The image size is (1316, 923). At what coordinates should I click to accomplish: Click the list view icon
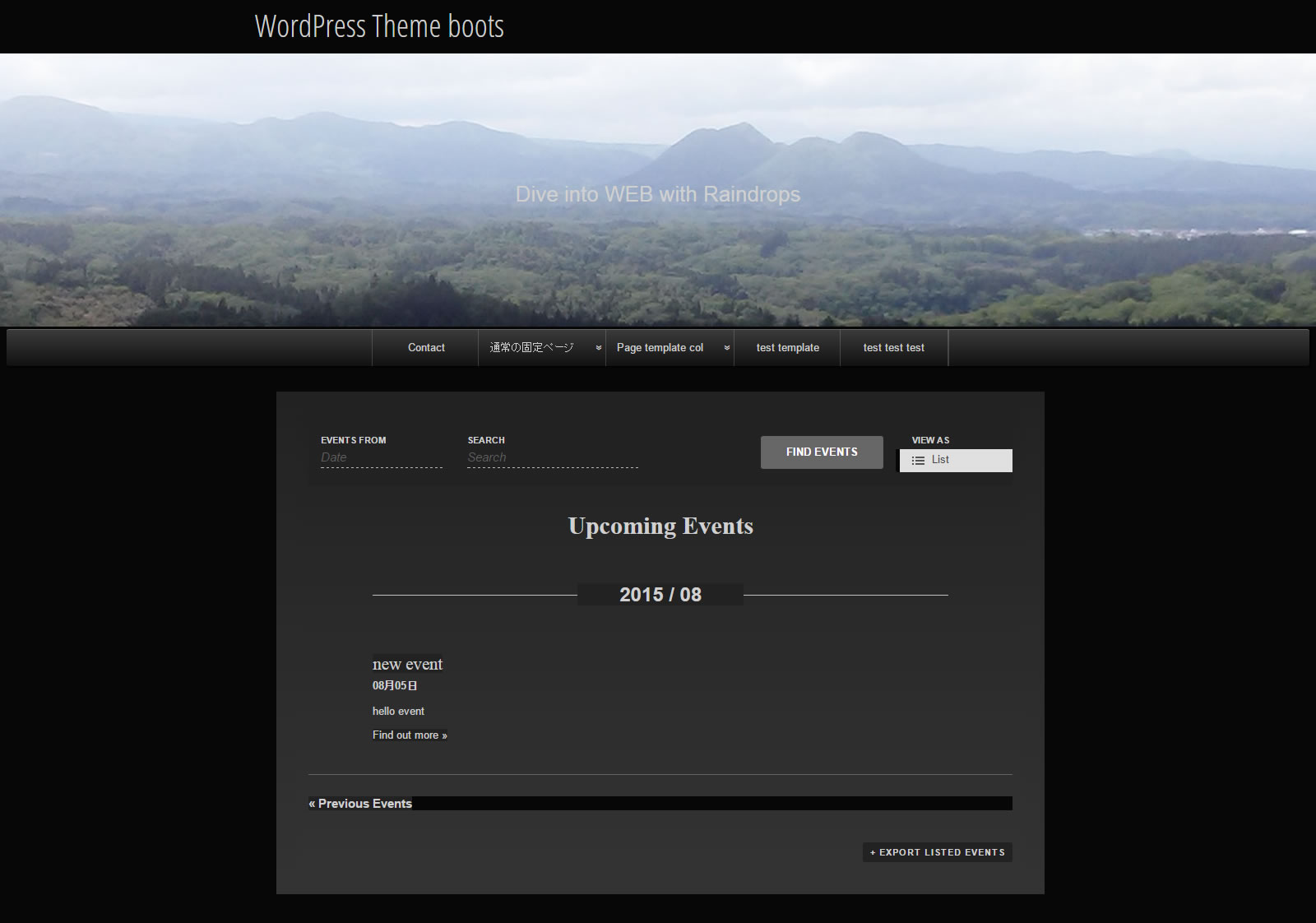click(918, 461)
